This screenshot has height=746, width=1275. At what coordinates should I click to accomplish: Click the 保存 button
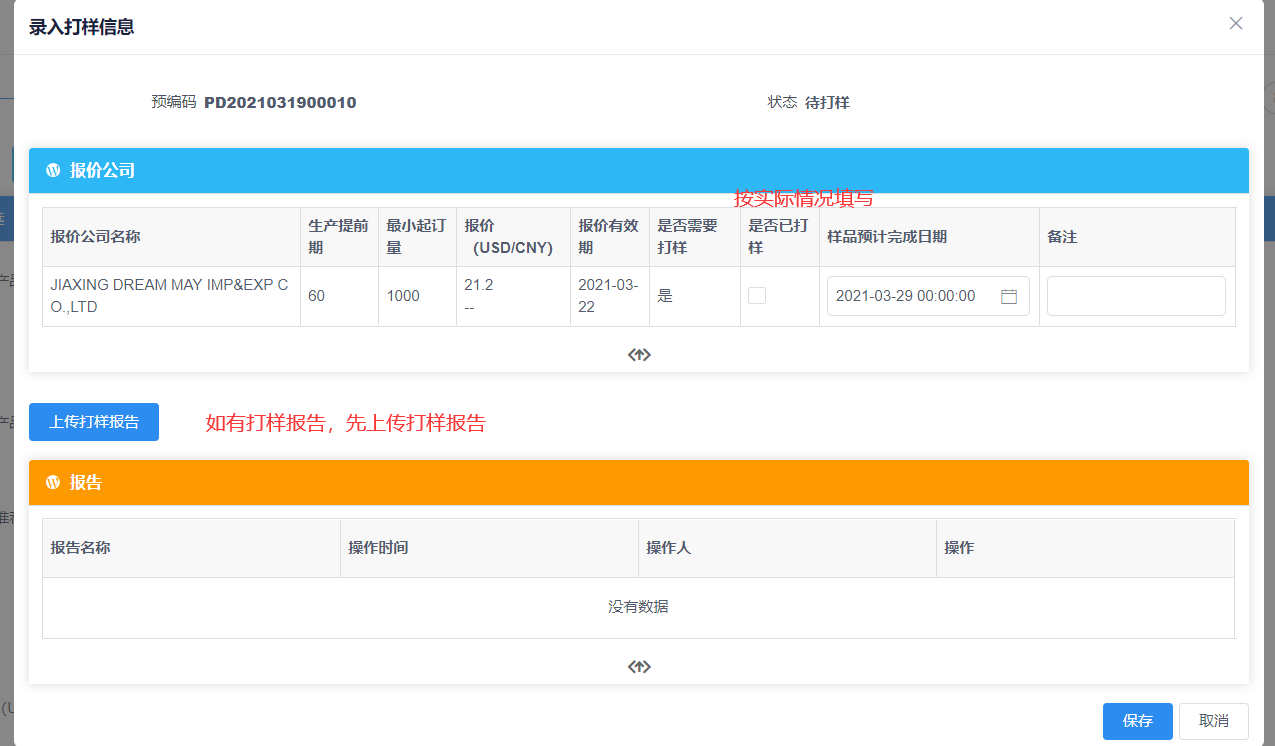pos(1138,721)
